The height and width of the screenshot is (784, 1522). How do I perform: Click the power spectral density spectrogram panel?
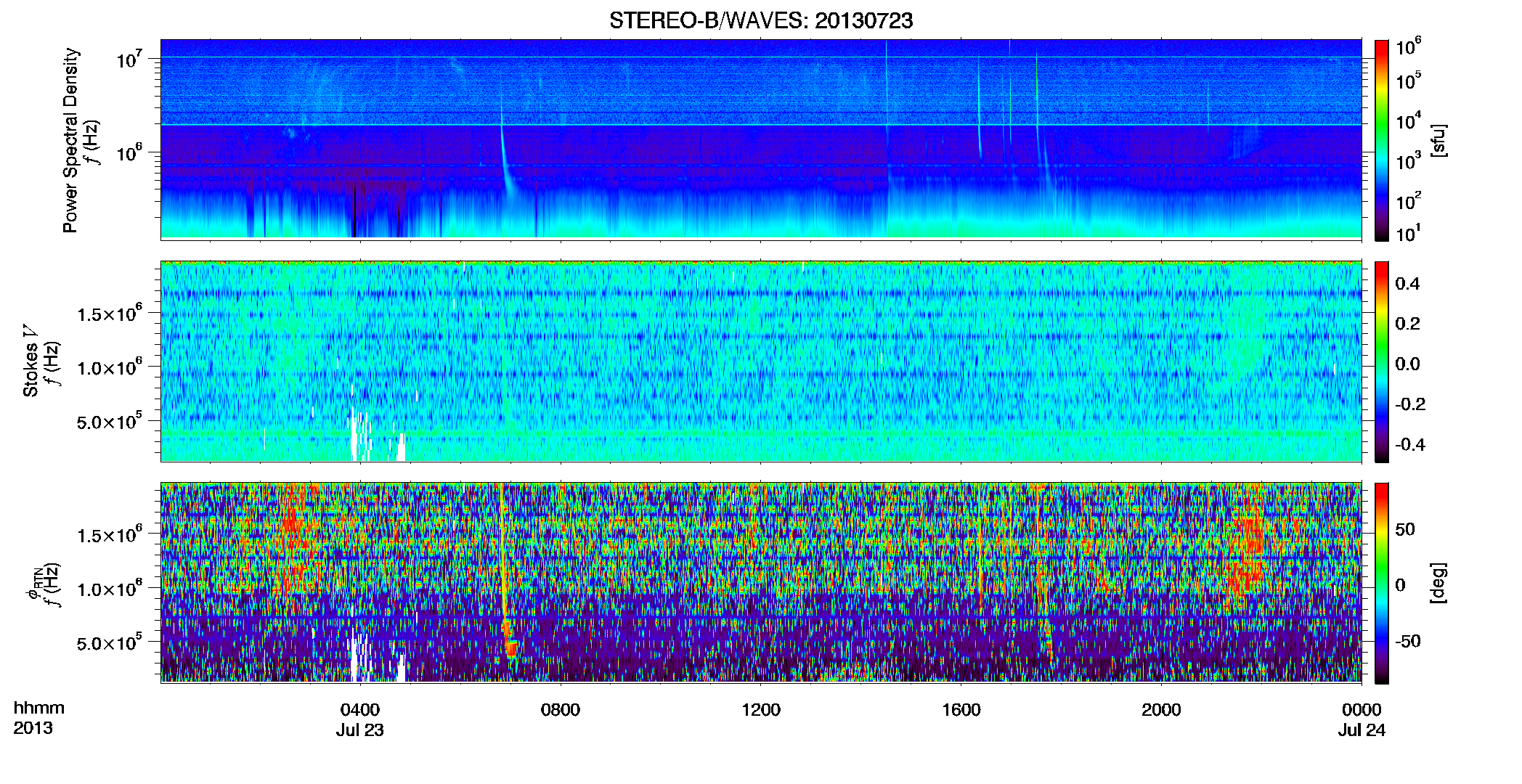tap(761, 139)
